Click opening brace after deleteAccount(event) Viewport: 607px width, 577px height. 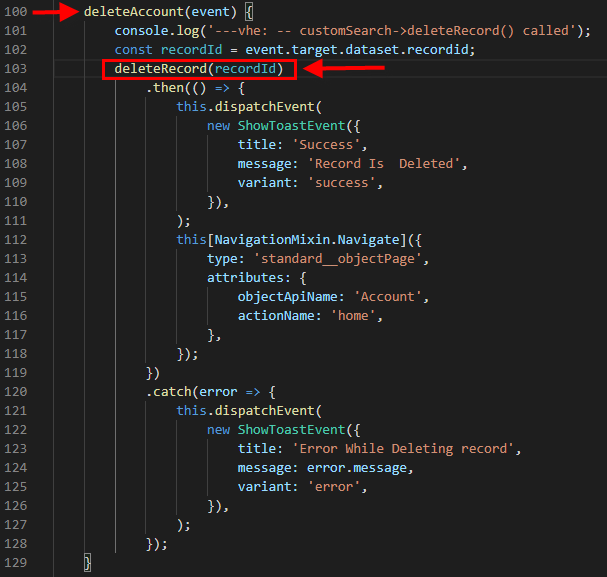[249, 12]
